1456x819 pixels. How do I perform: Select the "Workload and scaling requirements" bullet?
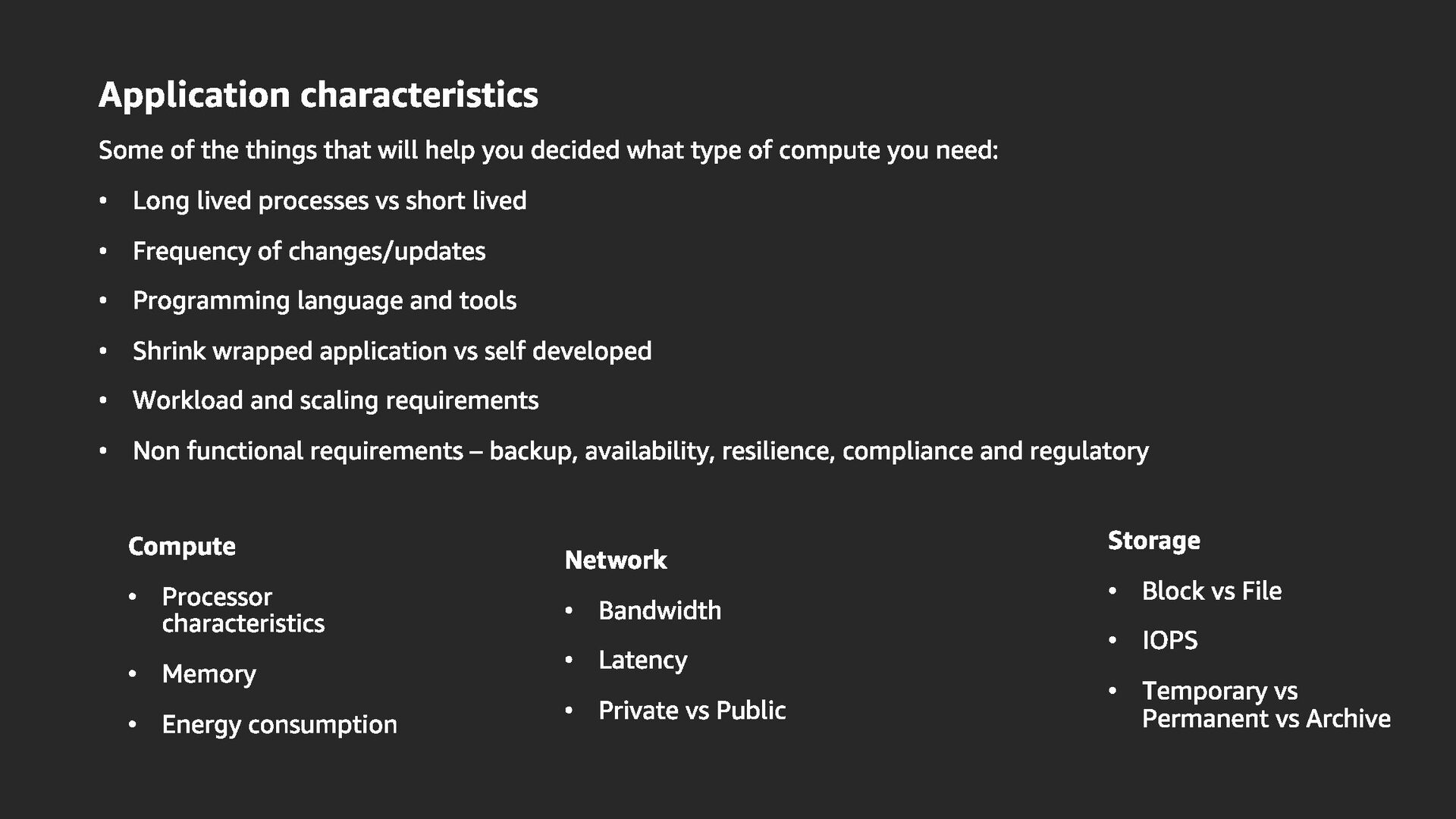[335, 400]
